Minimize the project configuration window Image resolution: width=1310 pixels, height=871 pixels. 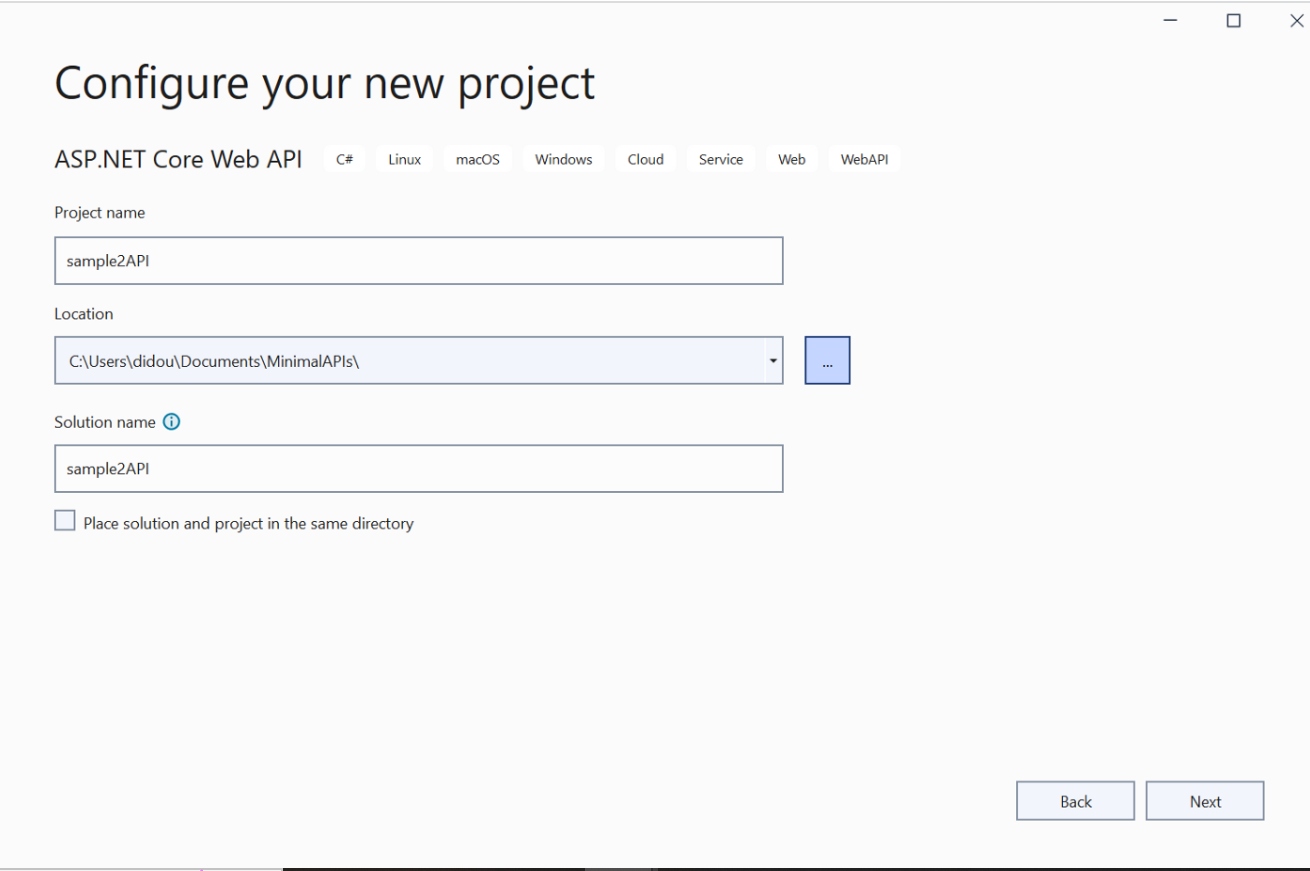[x=1171, y=21]
